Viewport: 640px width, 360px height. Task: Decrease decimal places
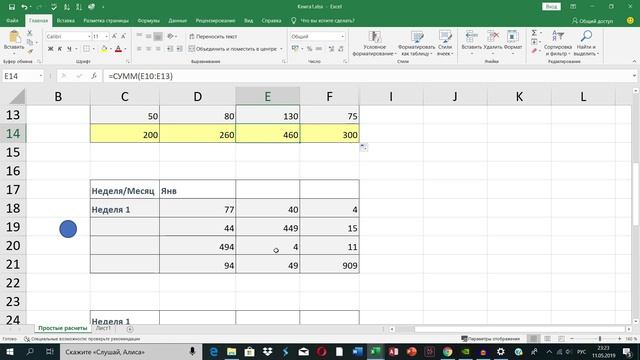pyautogui.click(x=341, y=49)
